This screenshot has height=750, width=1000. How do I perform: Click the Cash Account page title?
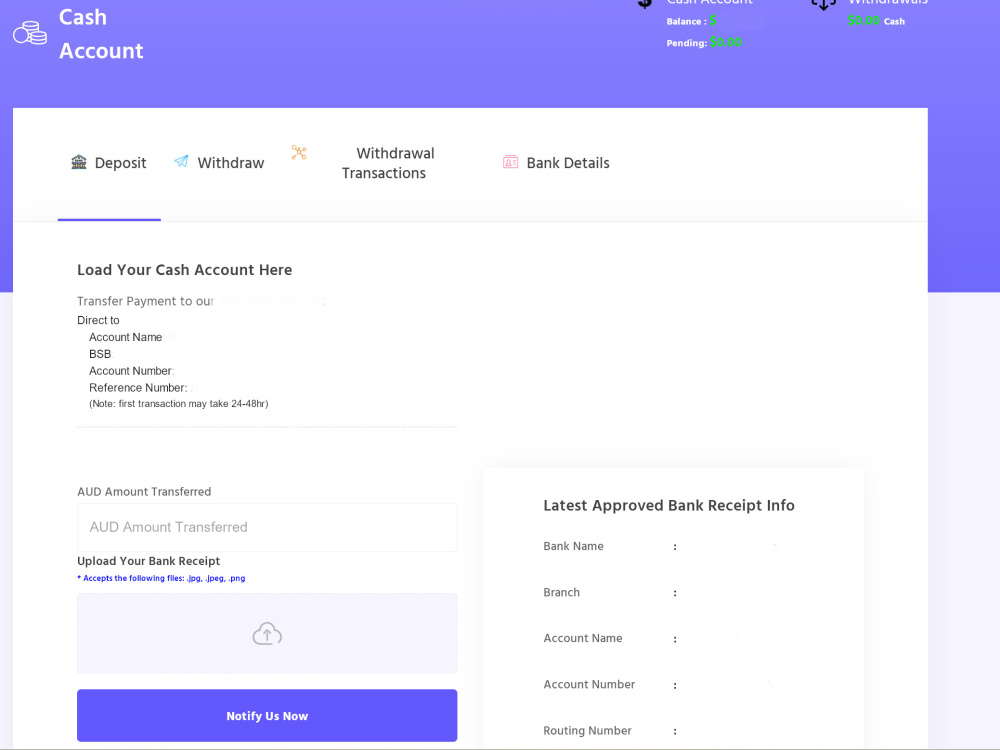[x=101, y=34]
